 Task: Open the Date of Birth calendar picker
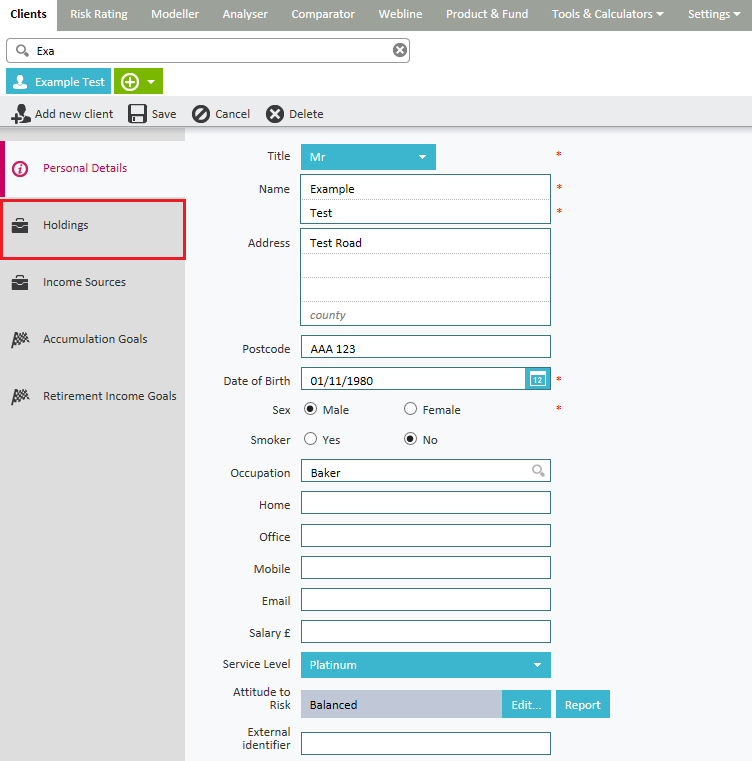click(x=537, y=379)
